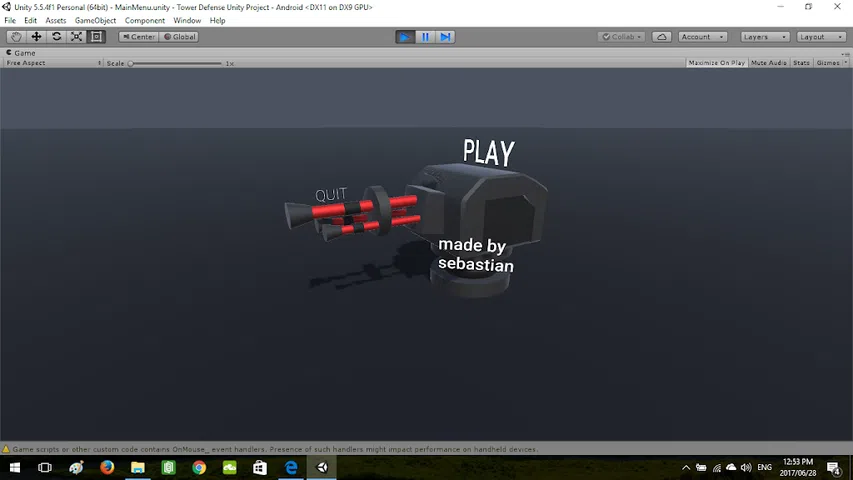Toggle pivot mode Center button
This screenshot has width=853, height=480.
pos(138,37)
